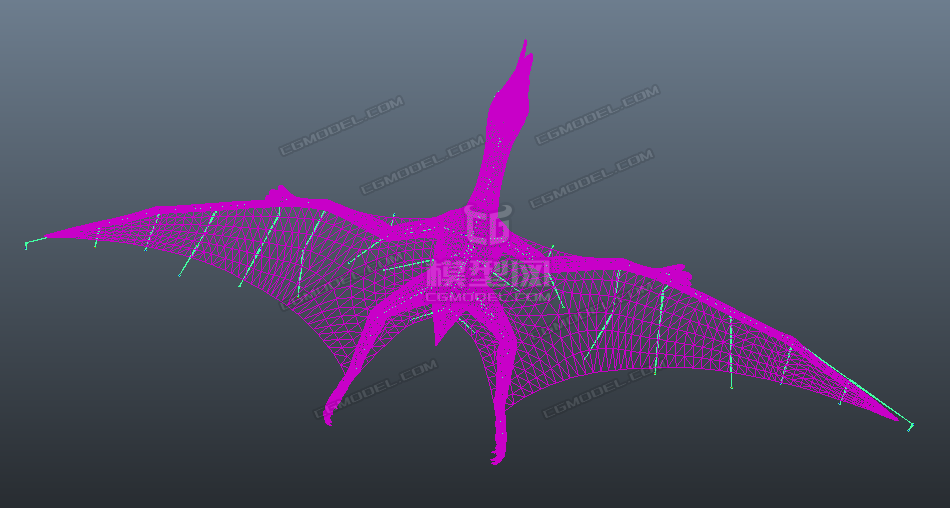The width and height of the screenshot is (950, 508).
Task: Click the pterosaur's left foot
Action: [329, 416]
